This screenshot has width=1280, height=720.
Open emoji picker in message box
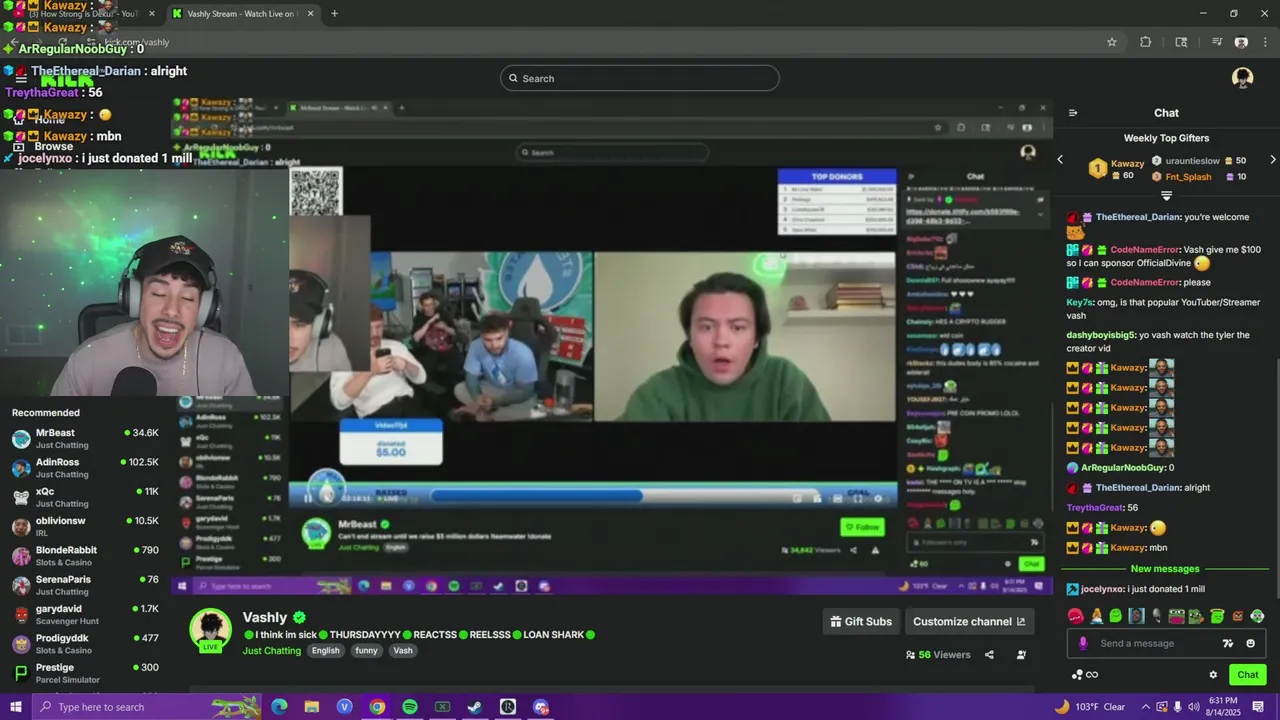coord(1250,643)
